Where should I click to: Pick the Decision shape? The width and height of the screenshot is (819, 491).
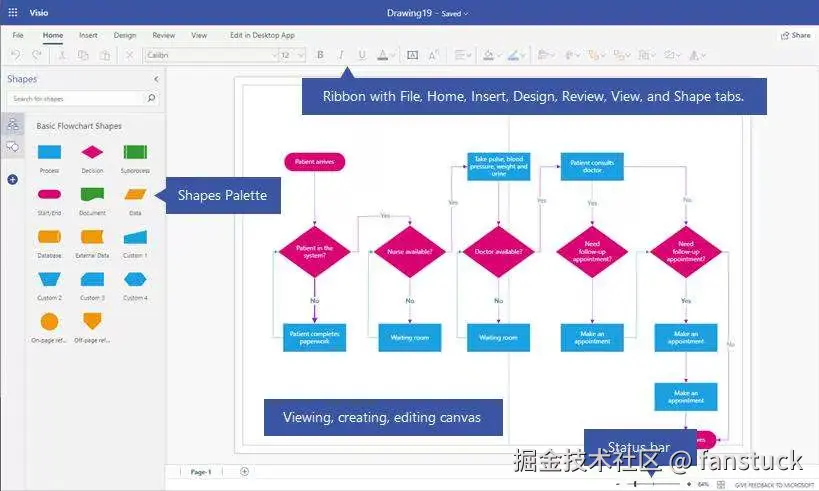point(92,152)
